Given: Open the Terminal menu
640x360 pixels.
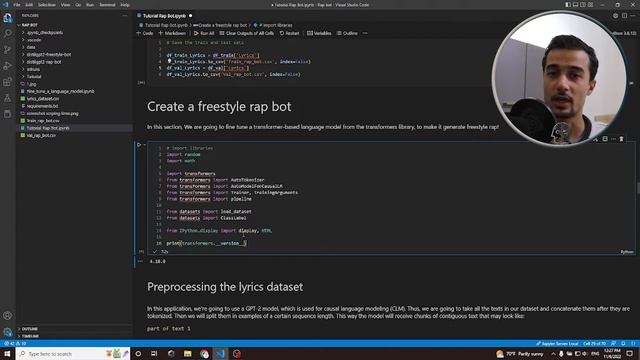Looking at the screenshot, I should coord(107,5).
